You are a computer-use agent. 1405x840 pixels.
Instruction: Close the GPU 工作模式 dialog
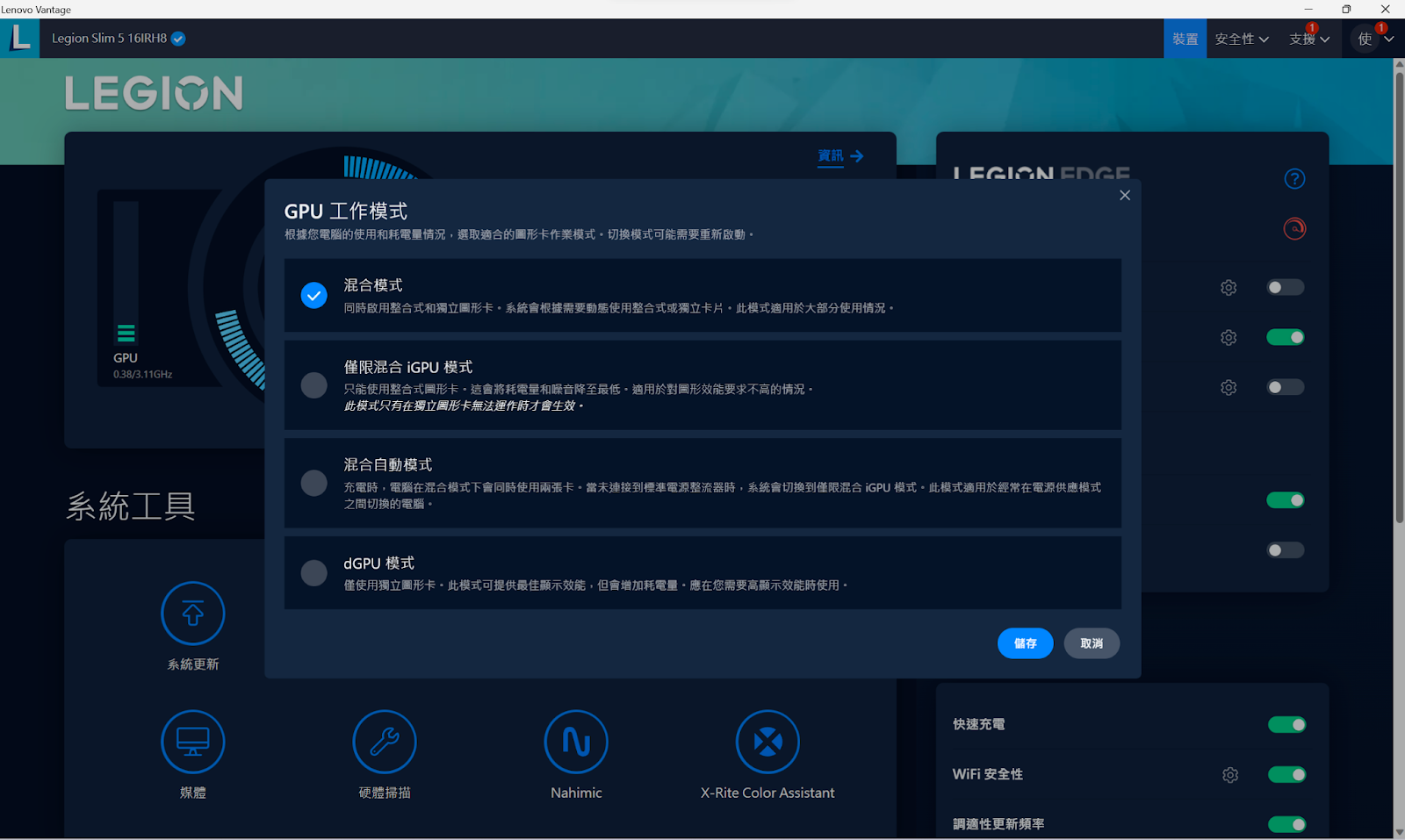pos(1125,195)
